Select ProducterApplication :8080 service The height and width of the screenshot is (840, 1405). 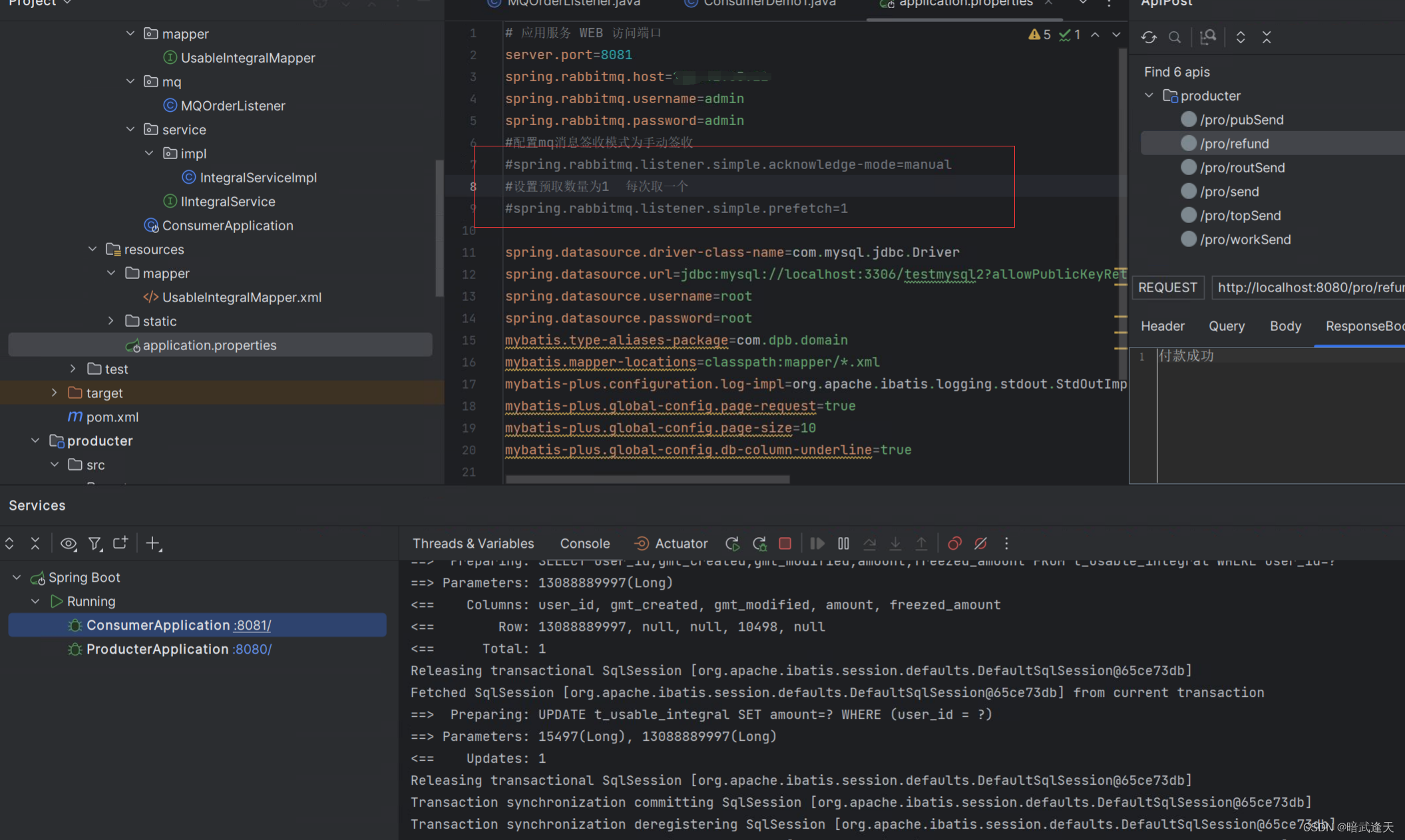(x=170, y=649)
